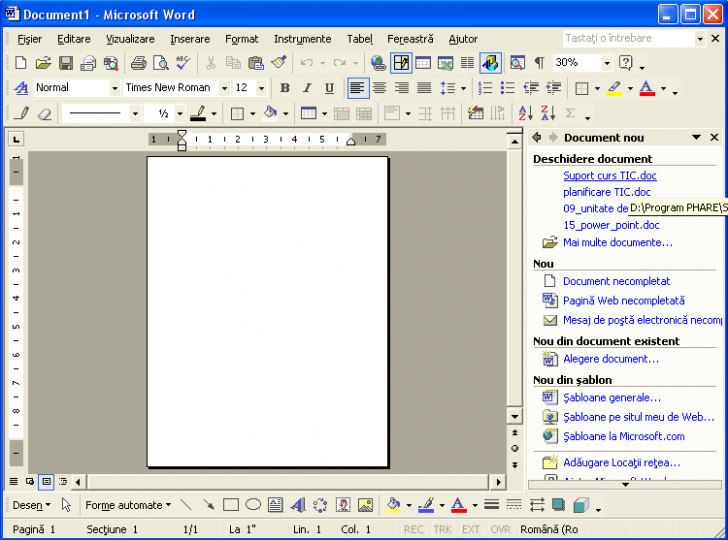This screenshot has width=728, height=540.
Task: Open the Normal style dropdown
Action: [114, 88]
